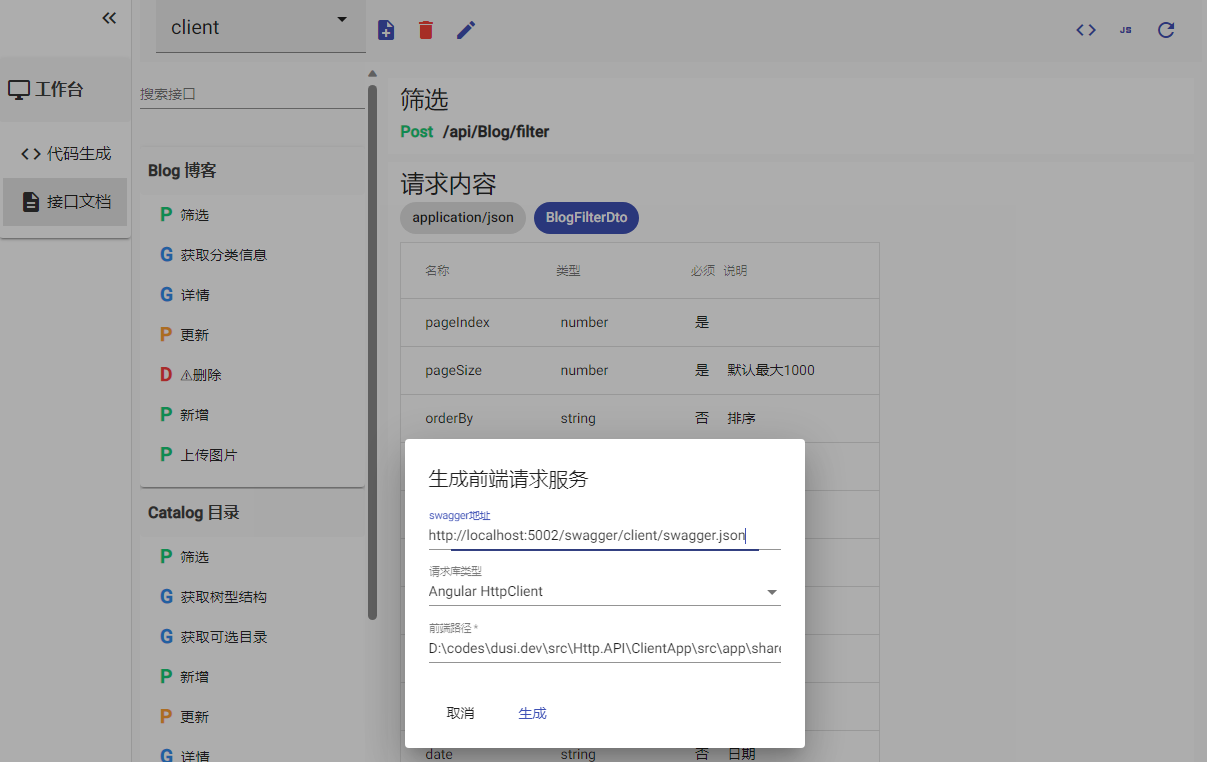Go to 代码生成 menu item
The image size is (1207, 762).
point(66,154)
